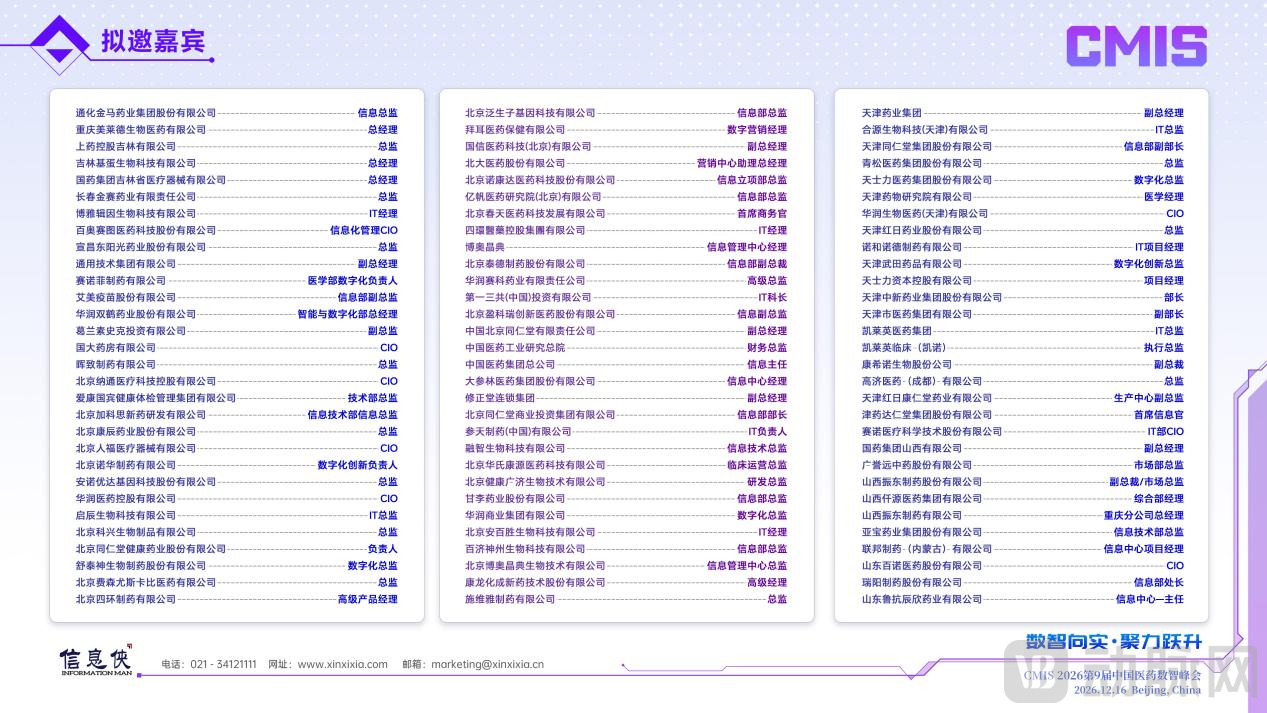Select IT负责人 for 参天制药(中国)
This screenshot has height=713, width=1267.
[768, 432]
